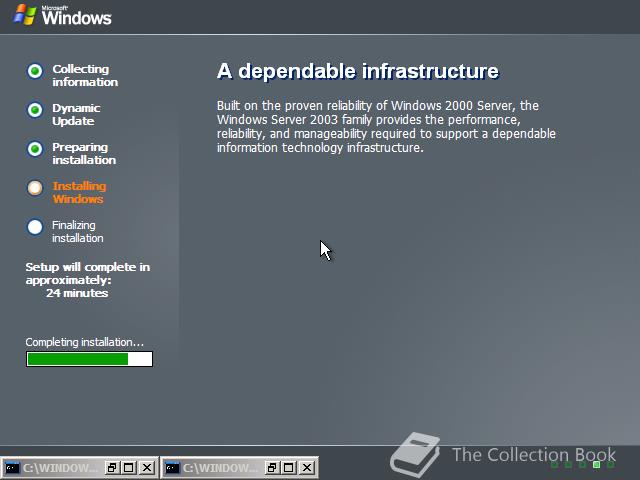Click title of the second minimized C:\WINDOW... window
640x480 pixels.
tap(220, 468)
